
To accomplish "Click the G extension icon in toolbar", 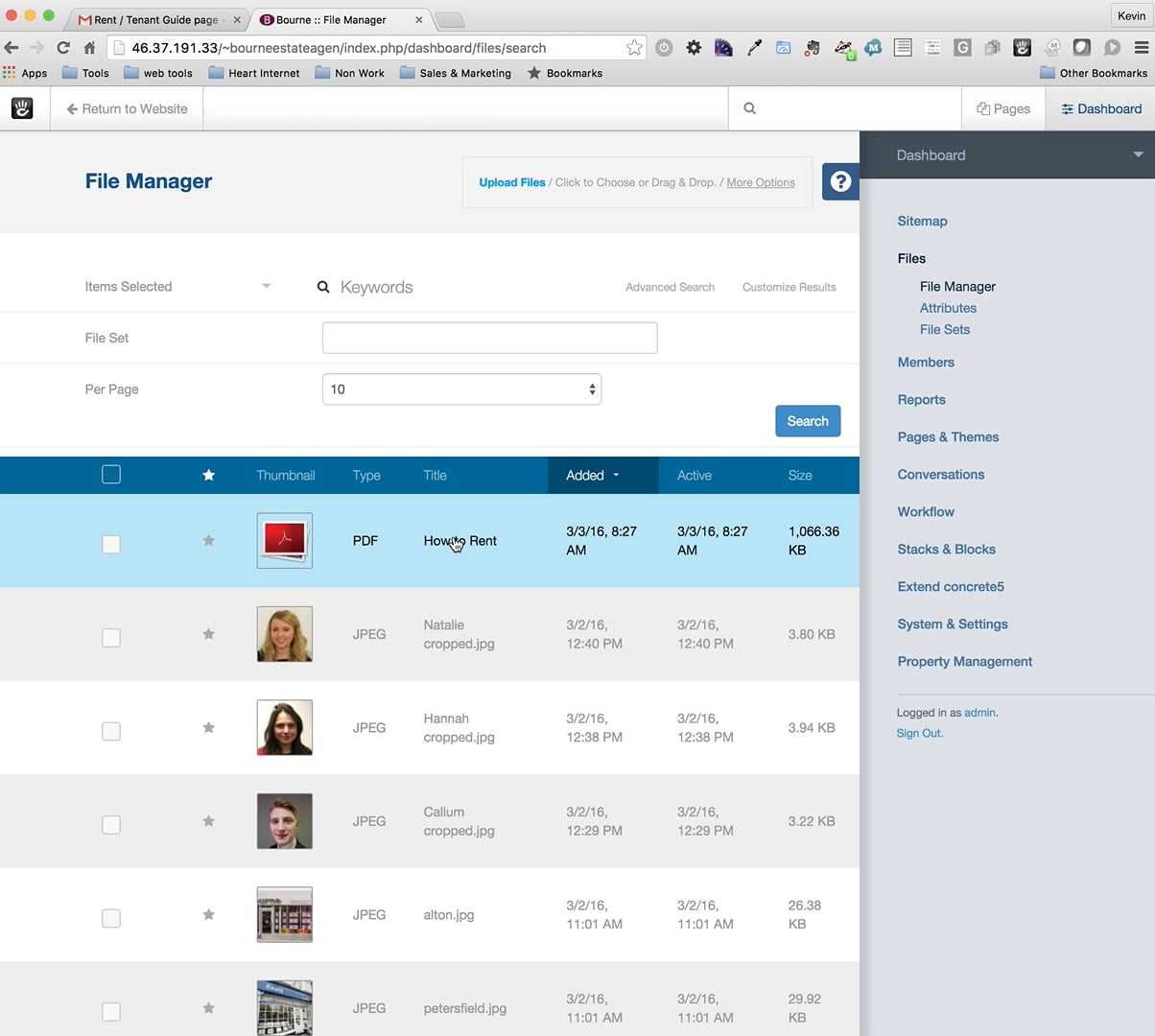I will pos(962,47).
